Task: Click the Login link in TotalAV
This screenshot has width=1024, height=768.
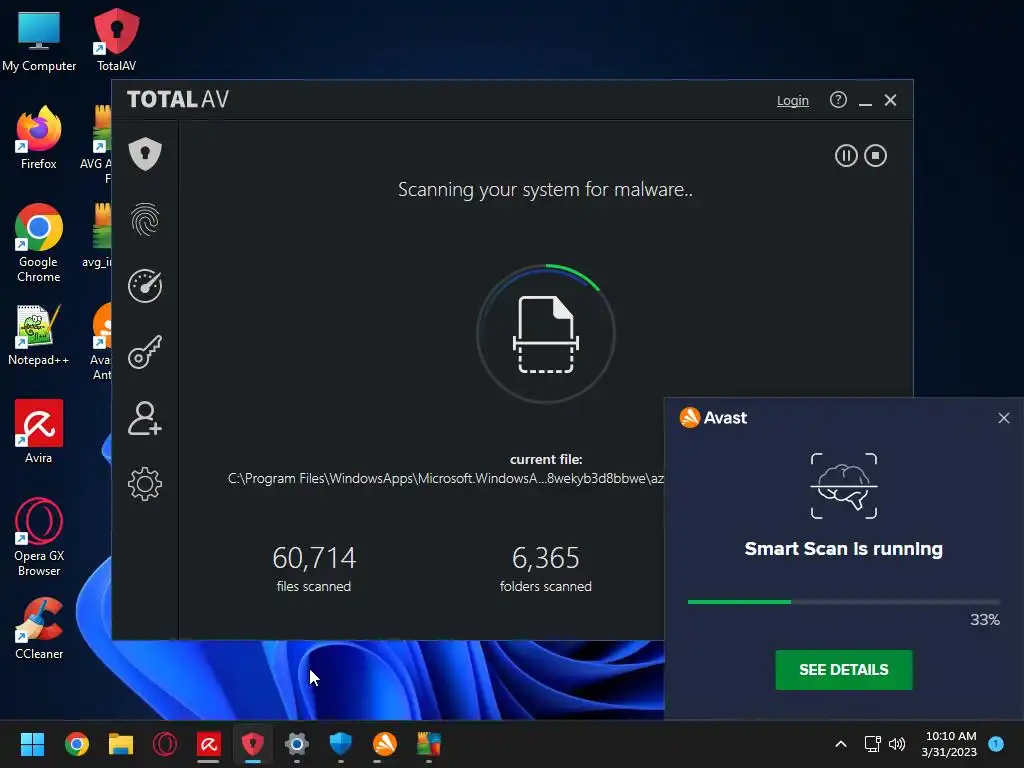Action: pyautogui.click(x=793, y=101)
